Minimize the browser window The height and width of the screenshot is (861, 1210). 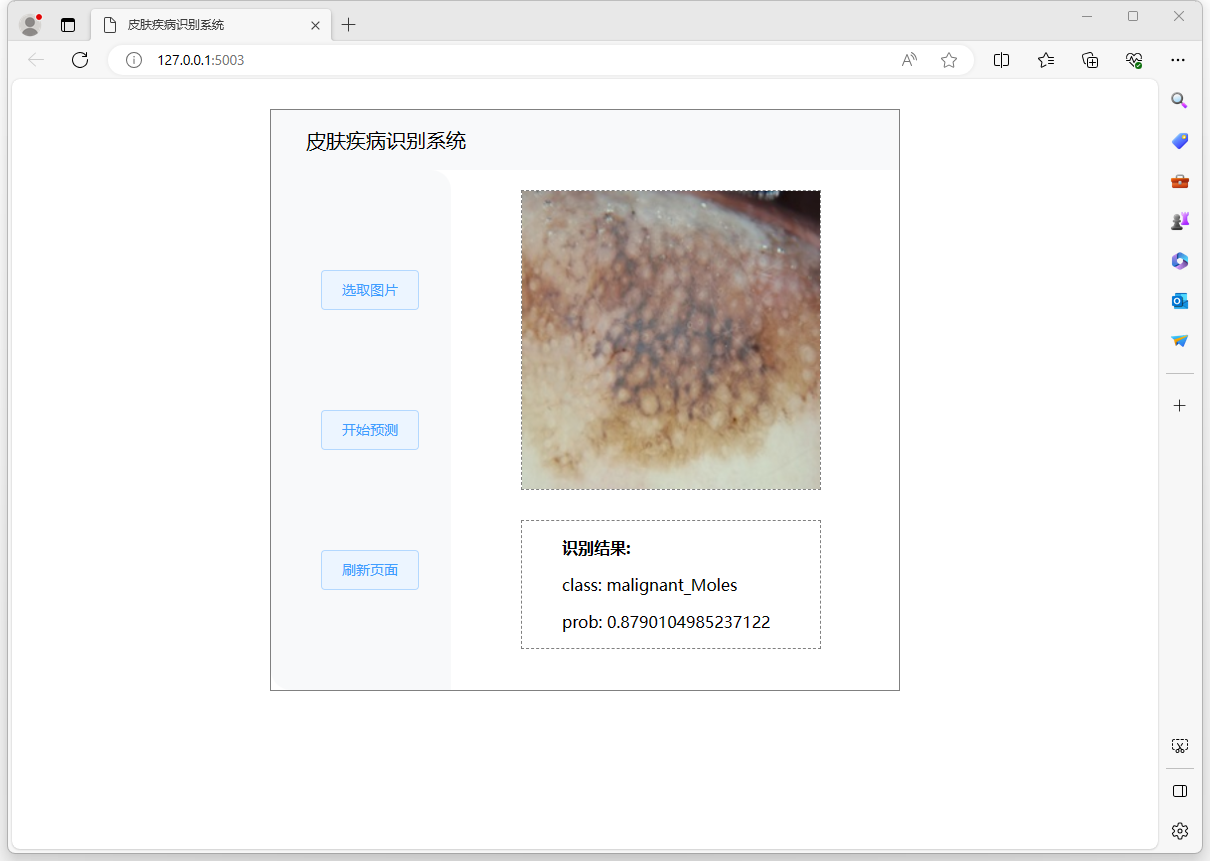pyautogui.click(x=1087, y=16)
